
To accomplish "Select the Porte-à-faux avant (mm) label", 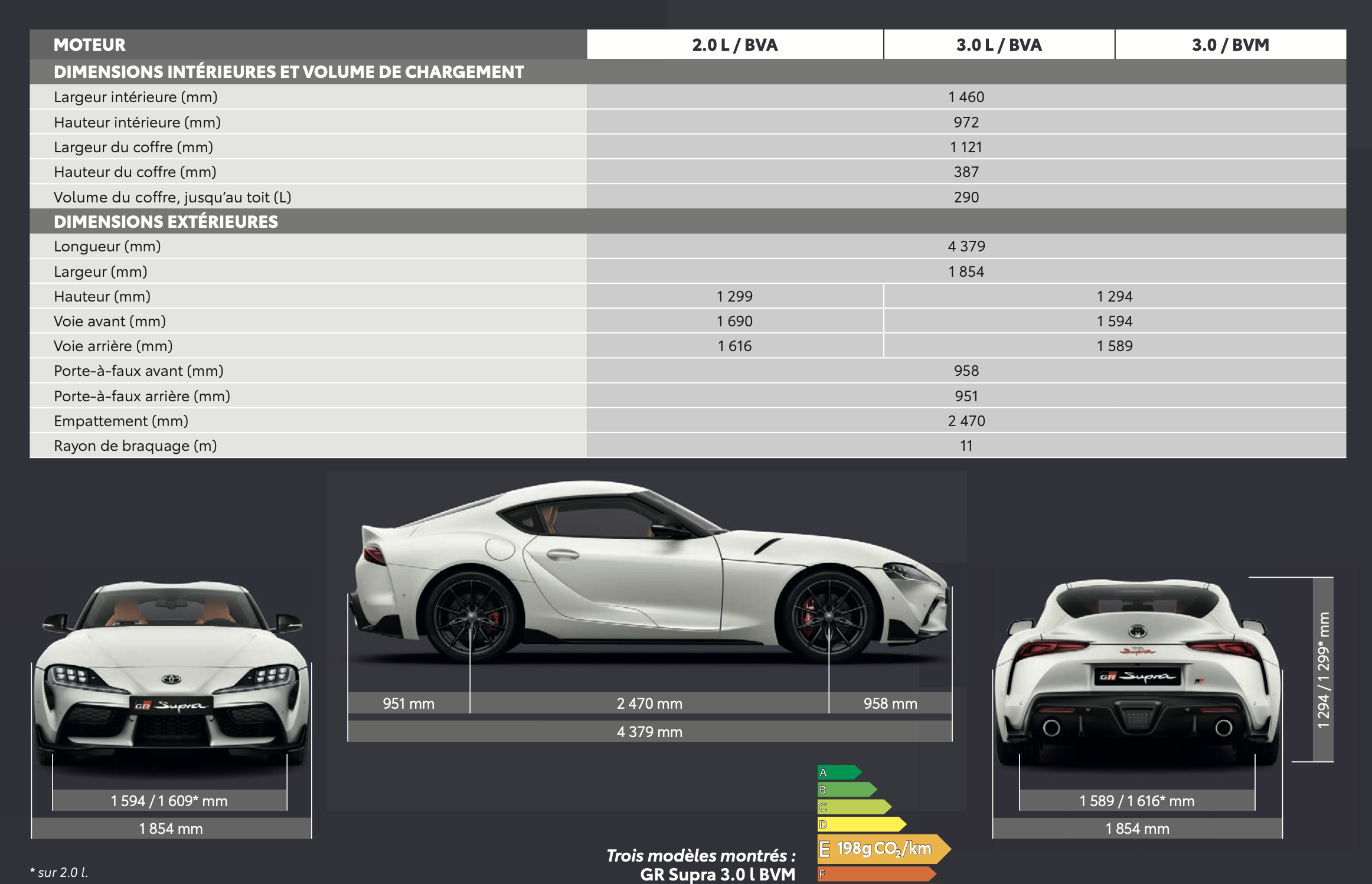I will coord(139,371).
